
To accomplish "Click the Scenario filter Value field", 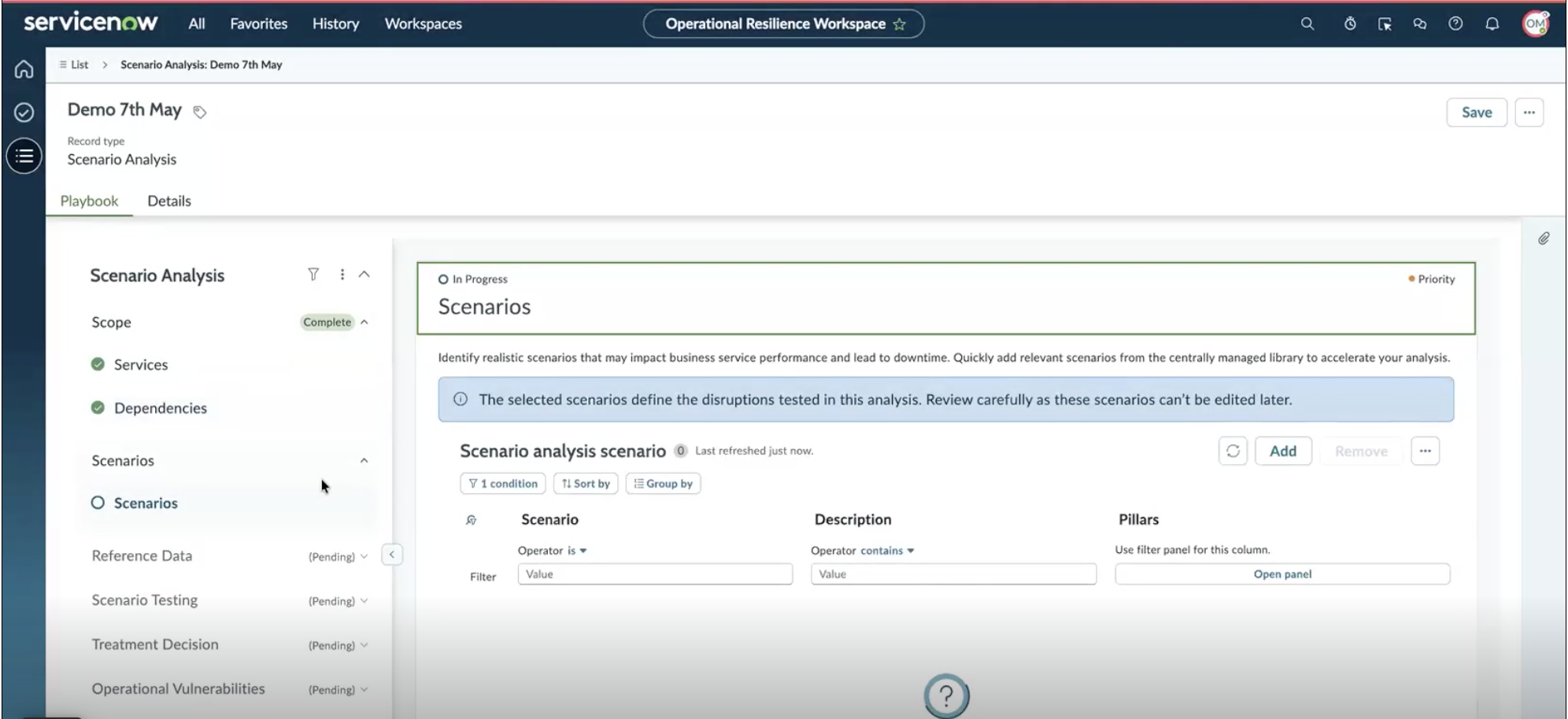I will [x=655, y=574].
